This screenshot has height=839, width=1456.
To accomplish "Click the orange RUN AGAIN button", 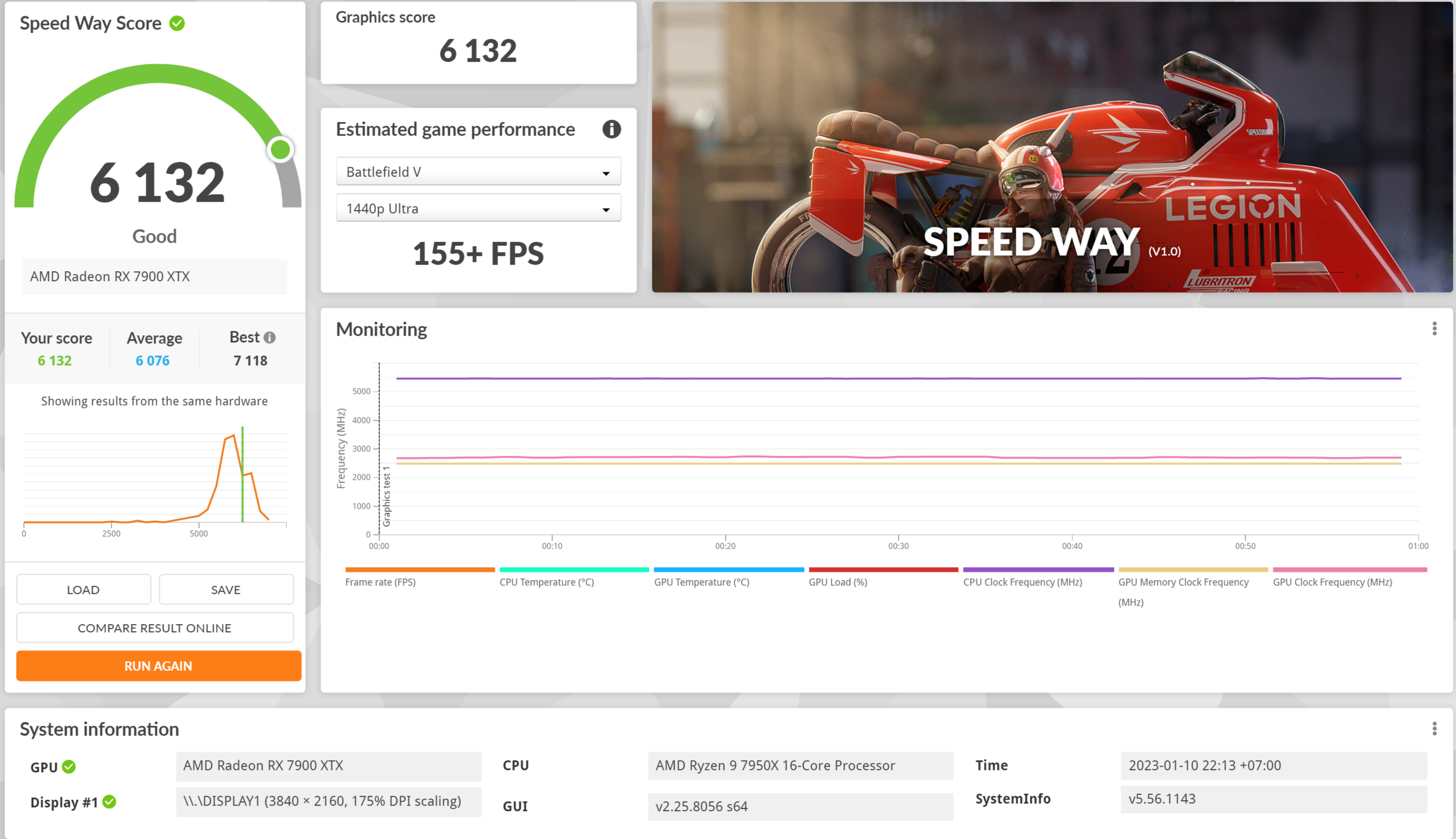I will pos(159,666).
